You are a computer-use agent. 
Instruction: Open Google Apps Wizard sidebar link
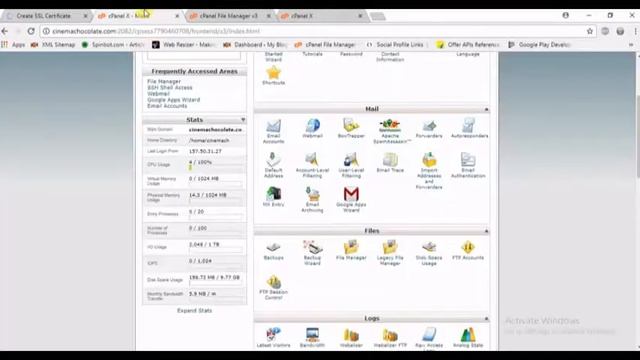coord(173,100)
